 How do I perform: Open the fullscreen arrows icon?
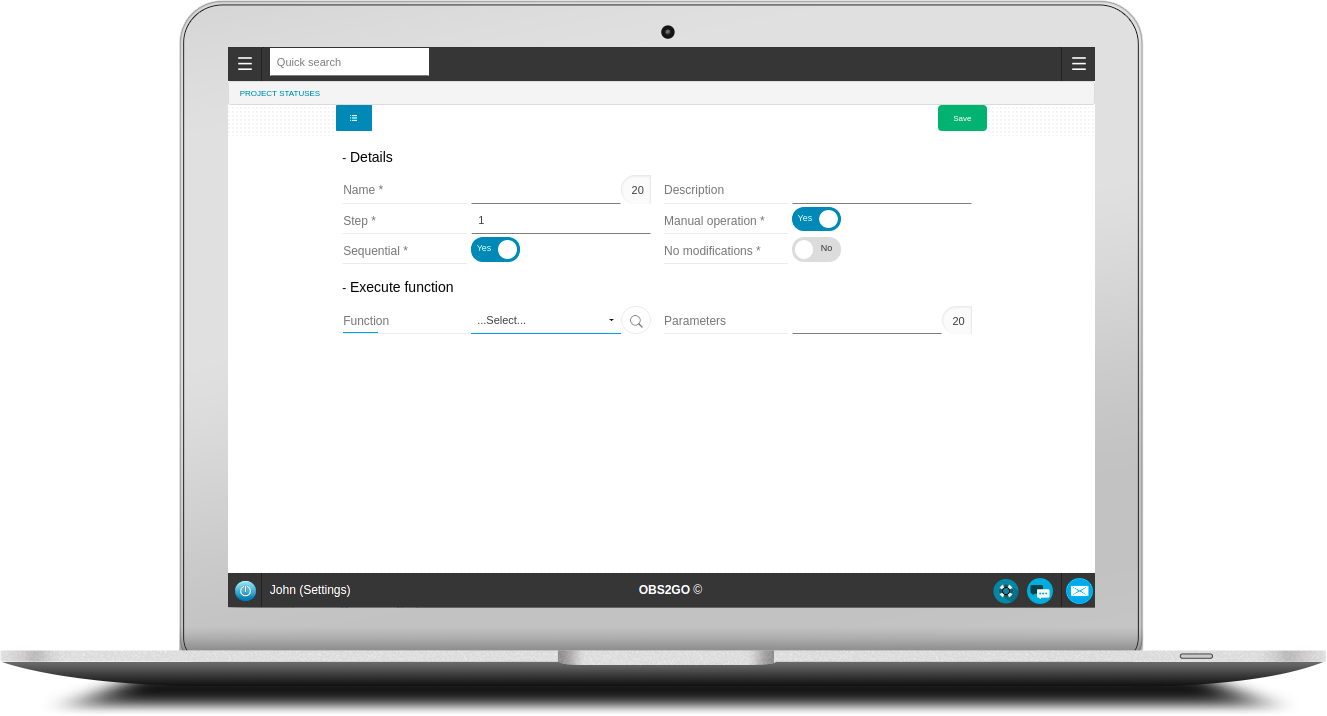[x=1006, y=591]
